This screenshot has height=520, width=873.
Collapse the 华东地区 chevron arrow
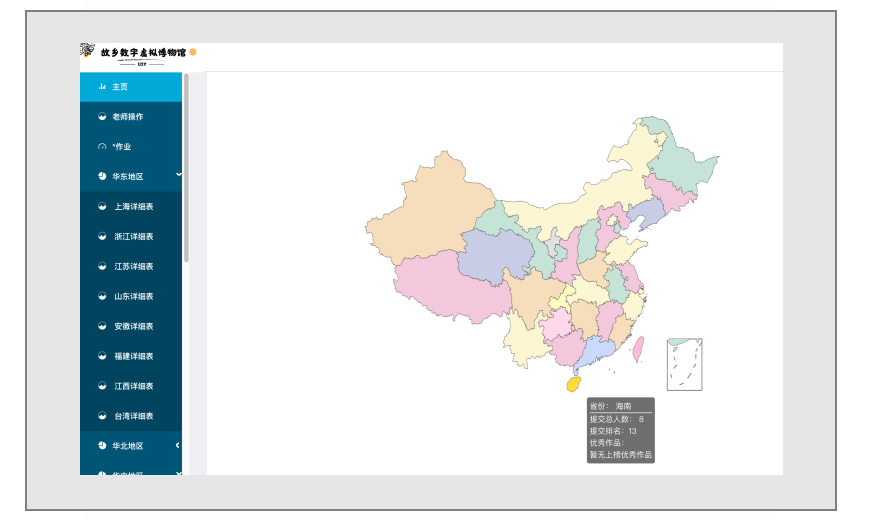[x=178, y=175]
